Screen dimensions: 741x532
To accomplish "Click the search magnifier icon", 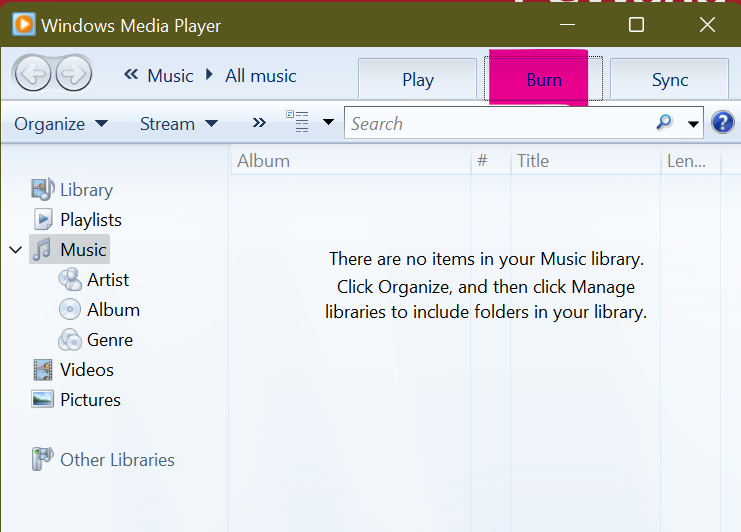I will (664, 122).
